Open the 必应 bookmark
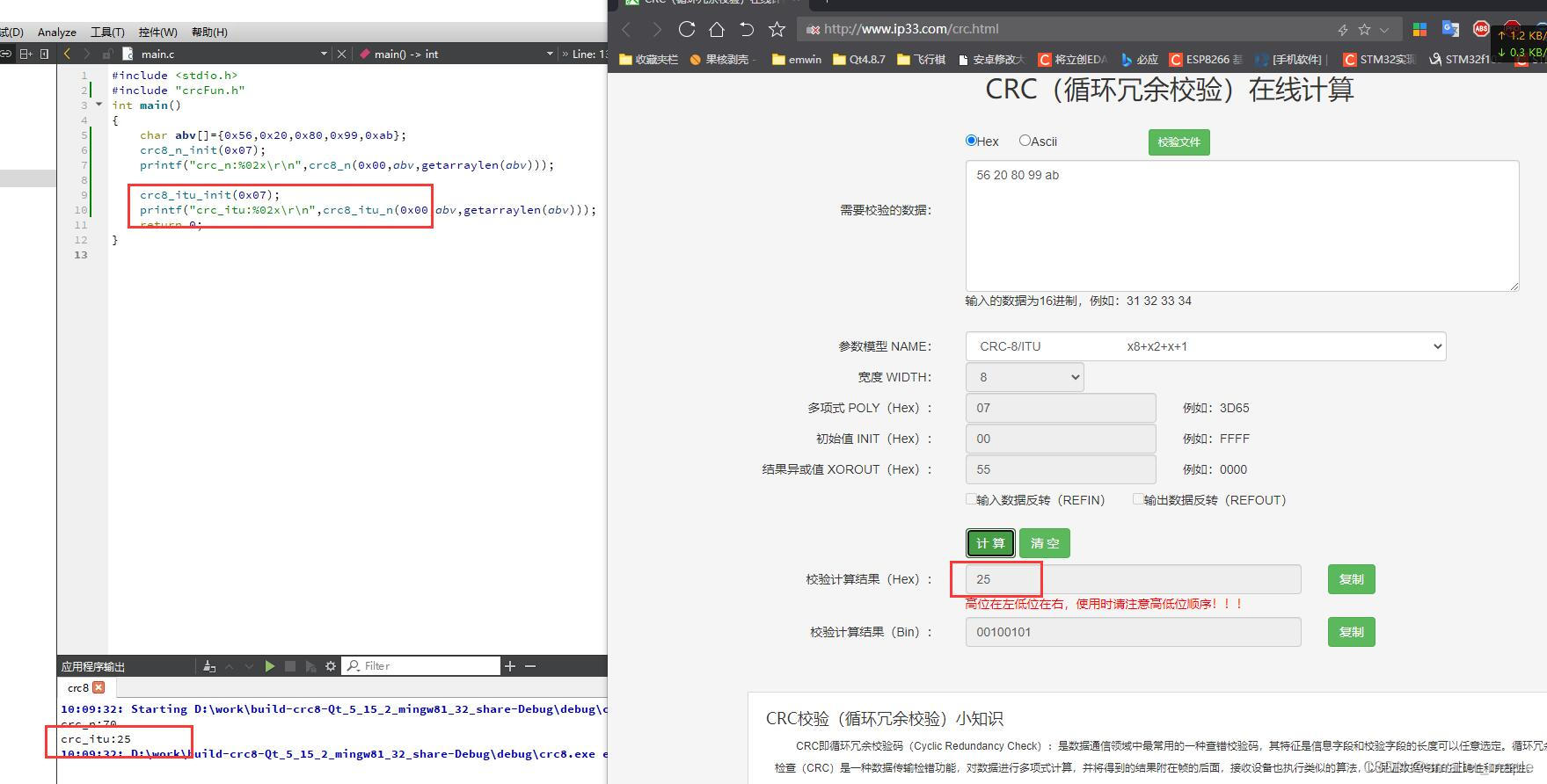The image size is (1547, 784). pos(1140,60)
